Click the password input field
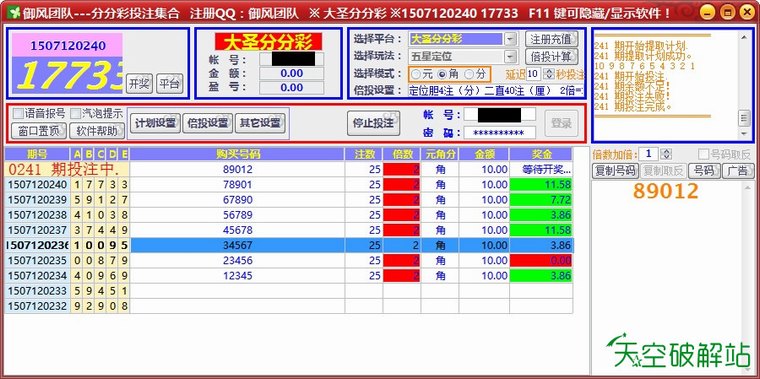The image size is (760, 379). pyautogui.click(x=500, y=133)
